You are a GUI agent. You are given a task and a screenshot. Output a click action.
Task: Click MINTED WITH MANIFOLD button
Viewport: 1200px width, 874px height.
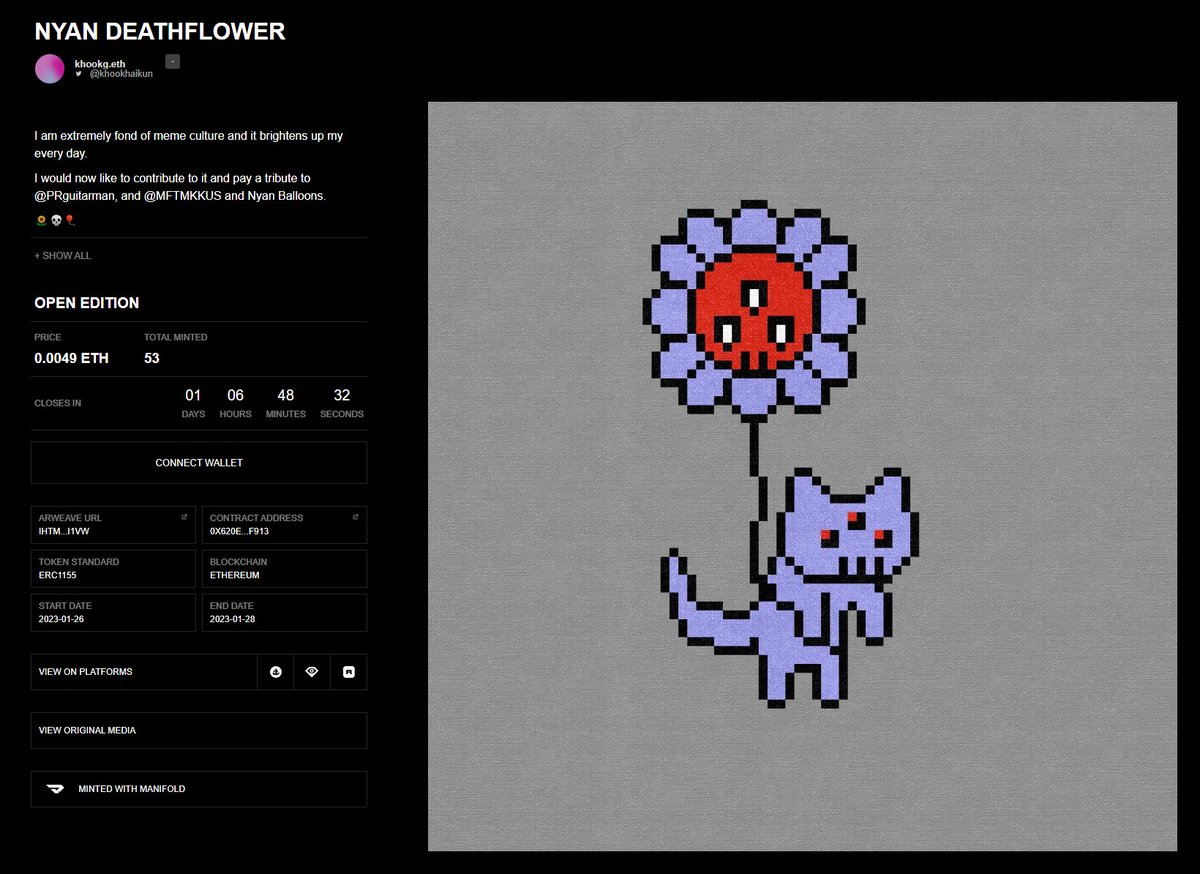[199, 789]
